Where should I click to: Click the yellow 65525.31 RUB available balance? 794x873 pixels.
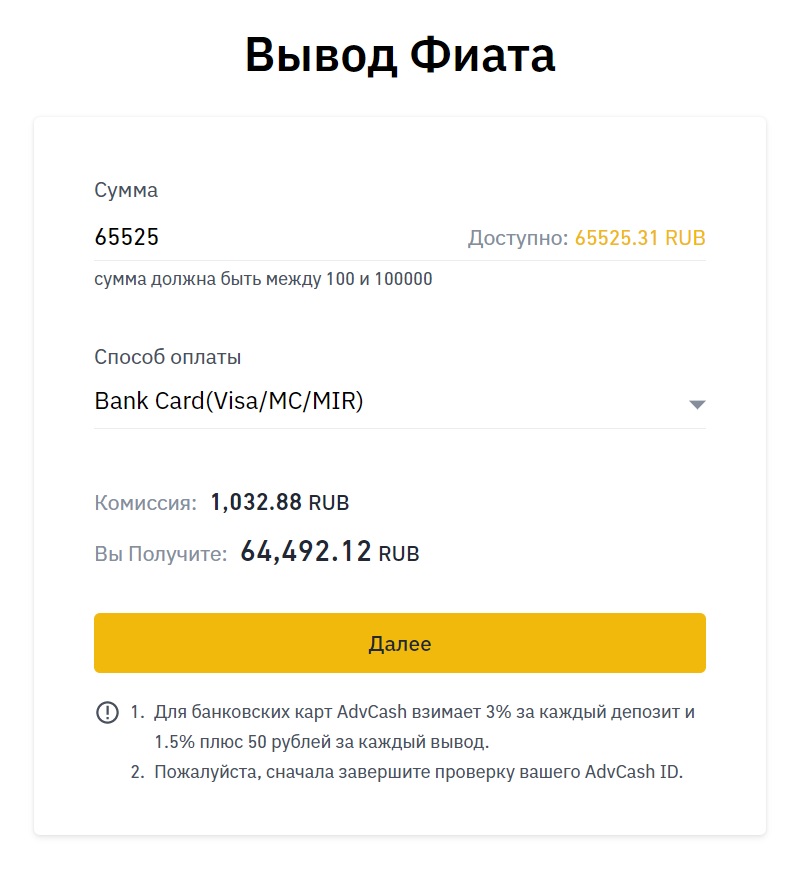pos(640,238)
